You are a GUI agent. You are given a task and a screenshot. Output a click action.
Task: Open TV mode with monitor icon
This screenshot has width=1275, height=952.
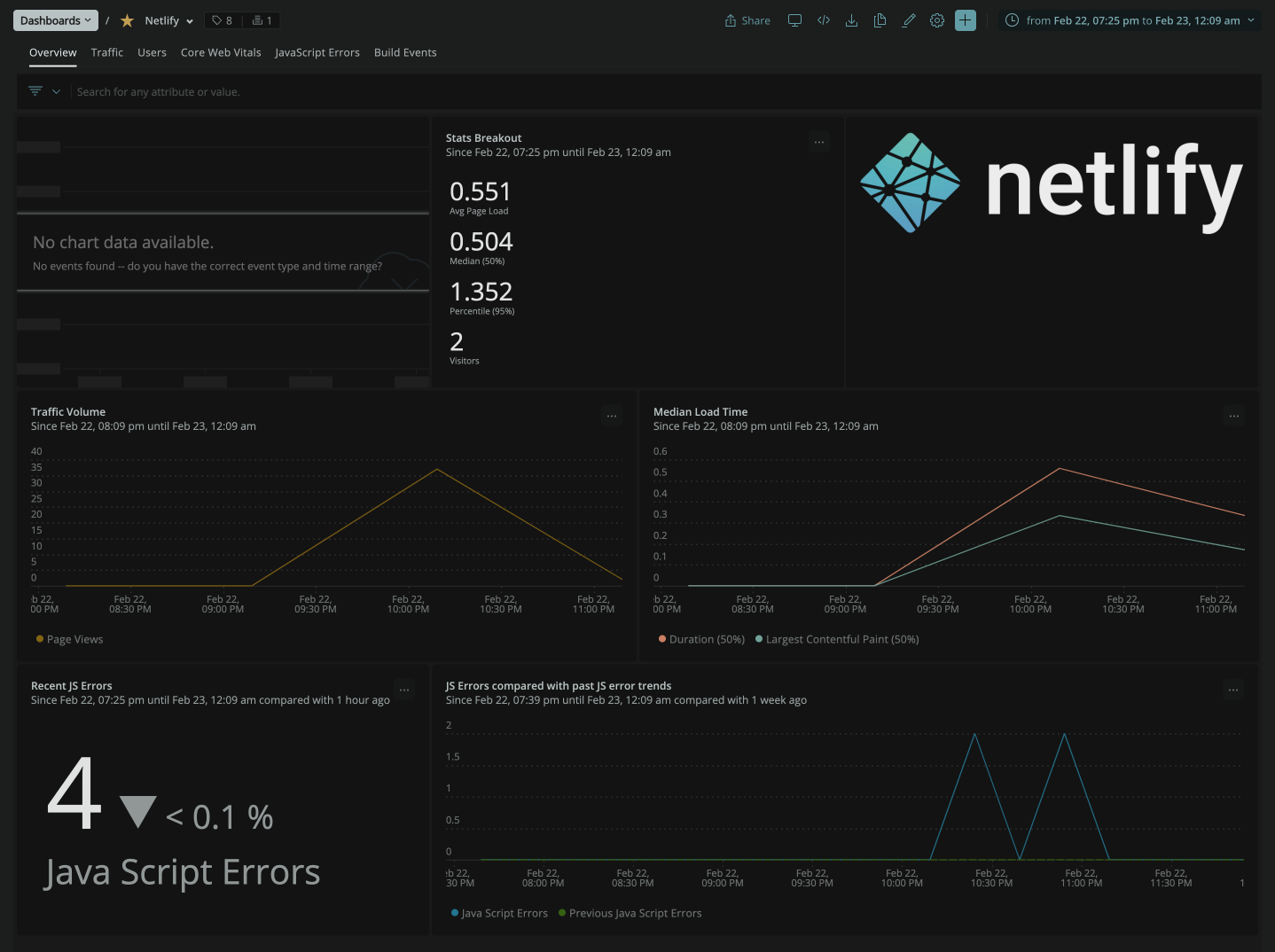[794, 20]
